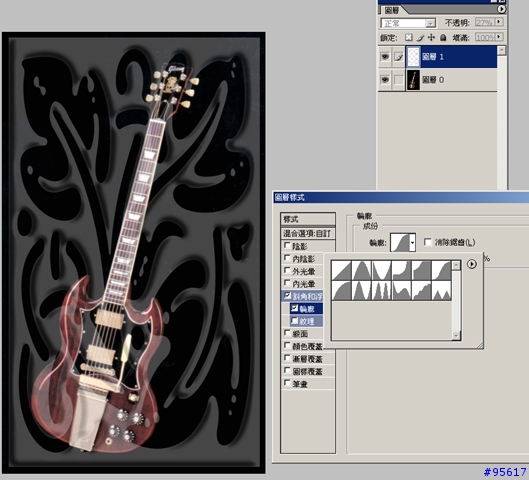Screen dimensions: 529x480
Task: Enable the 漸層覆蓋 gradient overlay checkbox
Action: [x=287, y=358]
